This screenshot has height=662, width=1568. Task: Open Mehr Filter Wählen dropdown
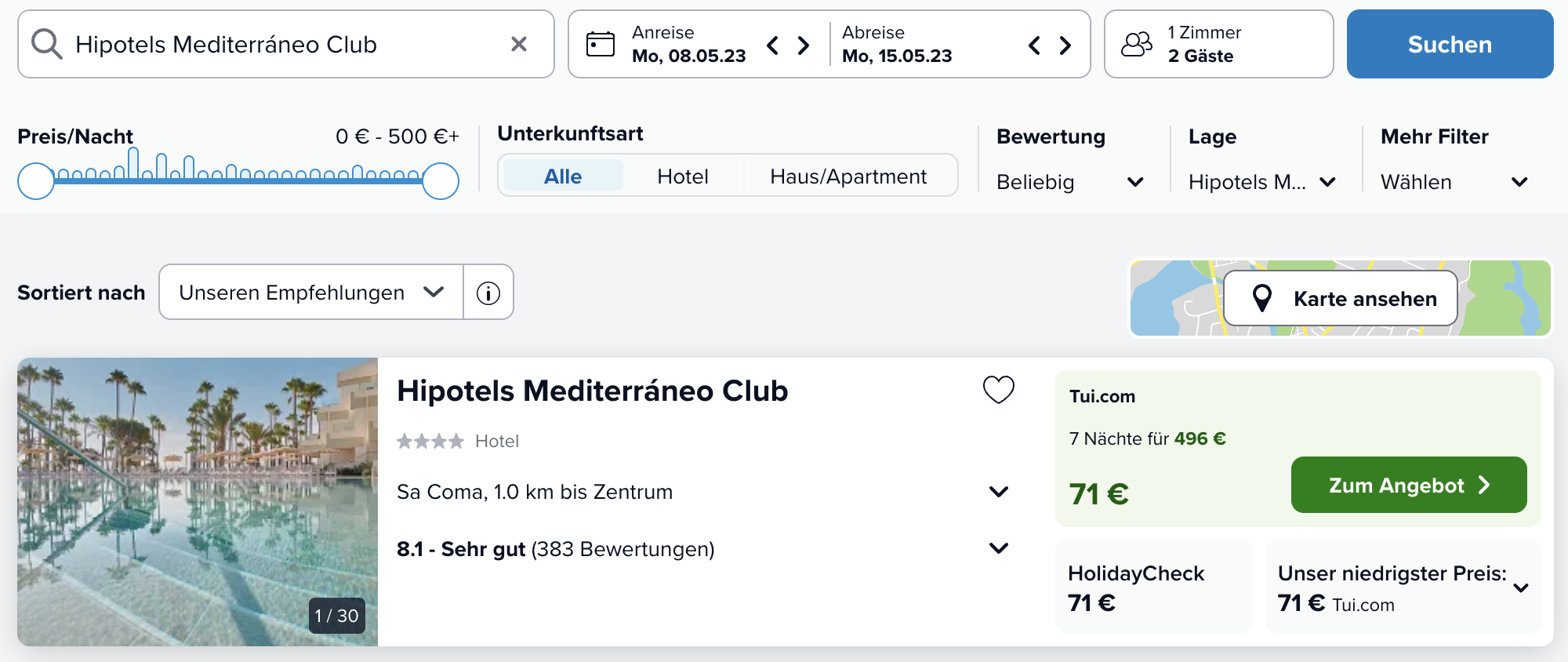coord(1454,182)
